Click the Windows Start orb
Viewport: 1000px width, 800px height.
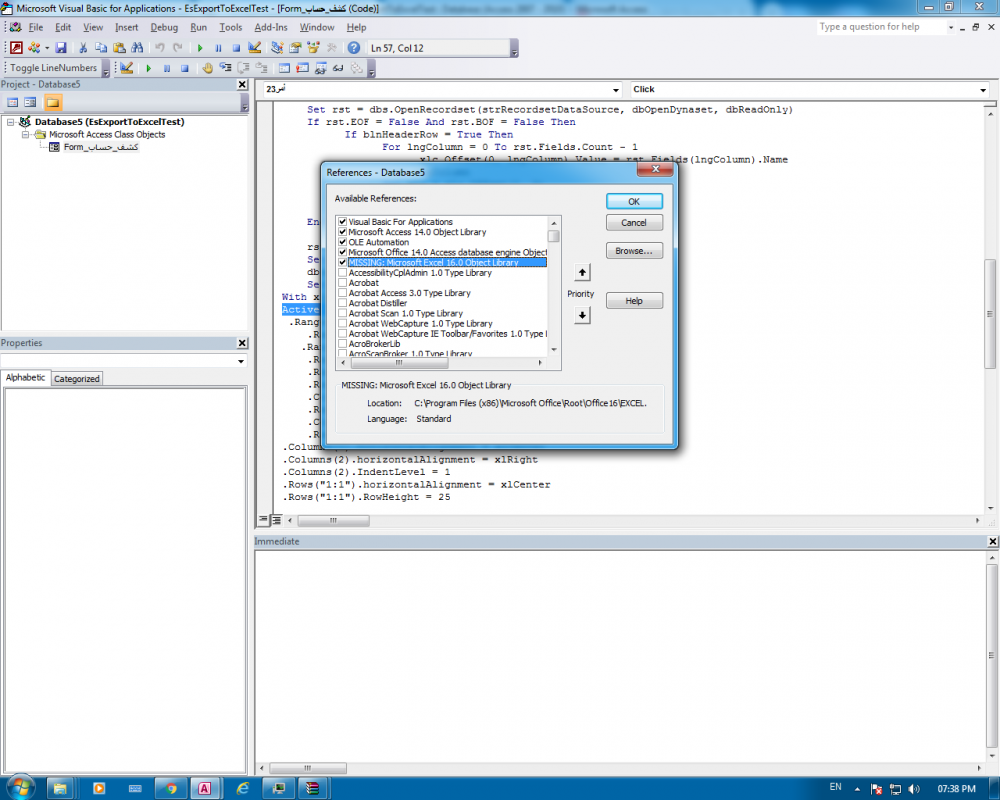point(20,787)
